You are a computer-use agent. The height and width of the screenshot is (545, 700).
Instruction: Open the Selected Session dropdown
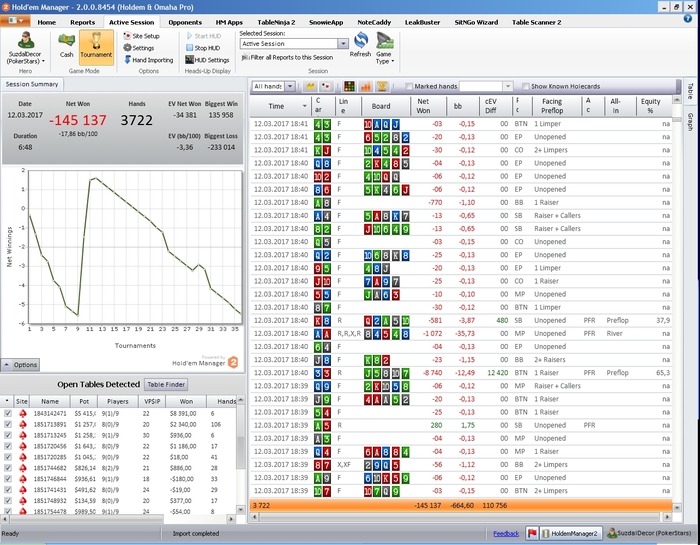point(343,44)
